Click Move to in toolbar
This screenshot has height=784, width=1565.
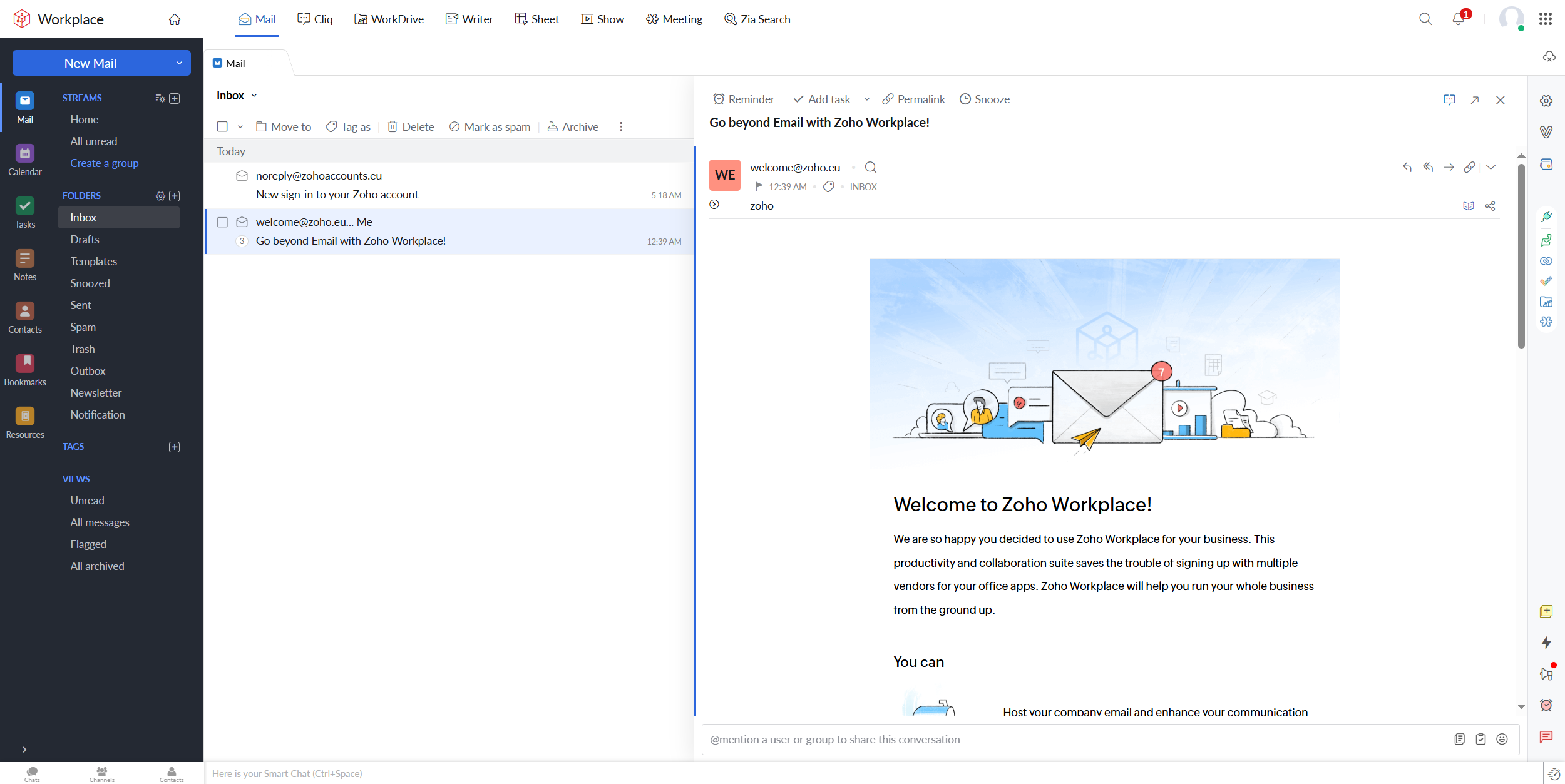(x=284, y=127)
